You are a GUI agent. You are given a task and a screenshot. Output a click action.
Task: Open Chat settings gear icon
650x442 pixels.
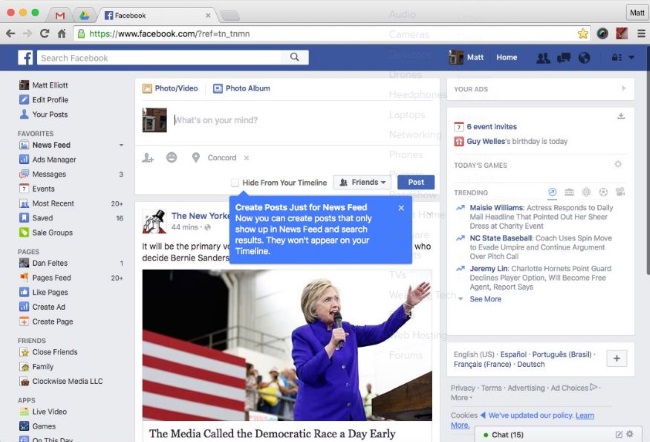pos(631,434)
